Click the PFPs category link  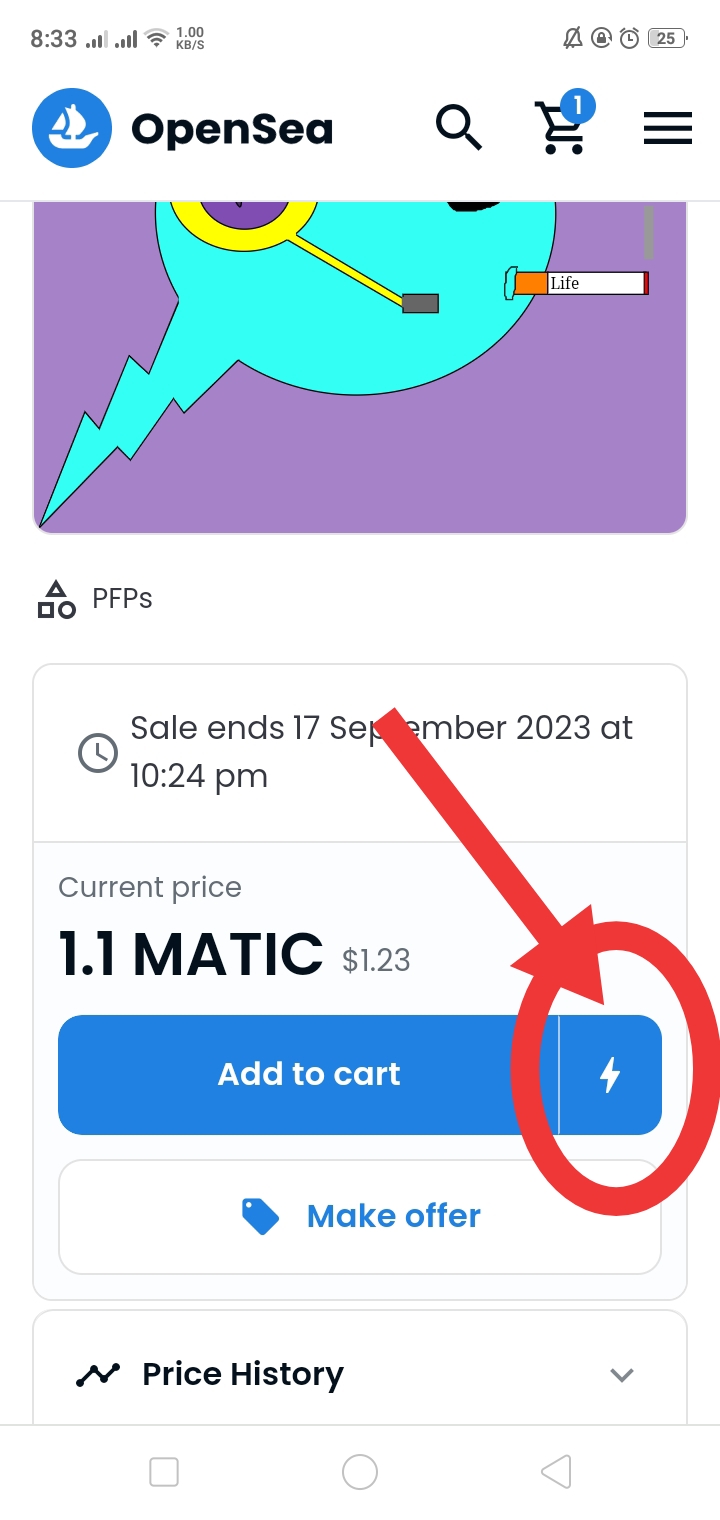[122, 598]
